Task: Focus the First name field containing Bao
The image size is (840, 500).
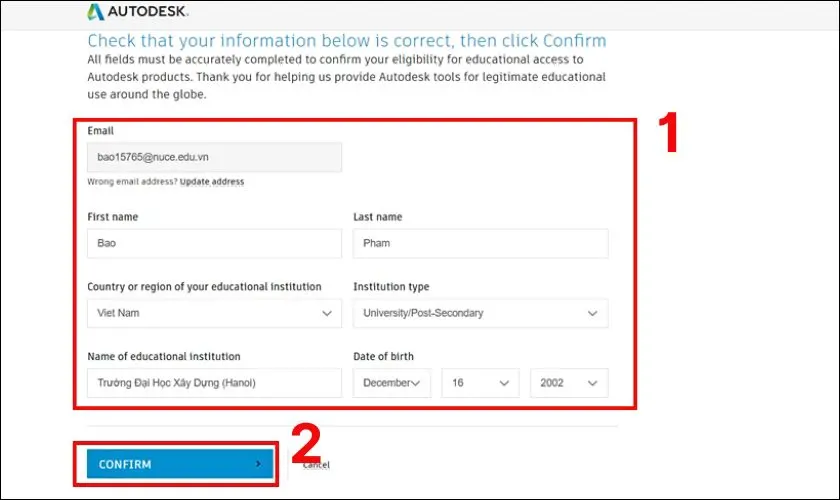Action: click(214, 243)
